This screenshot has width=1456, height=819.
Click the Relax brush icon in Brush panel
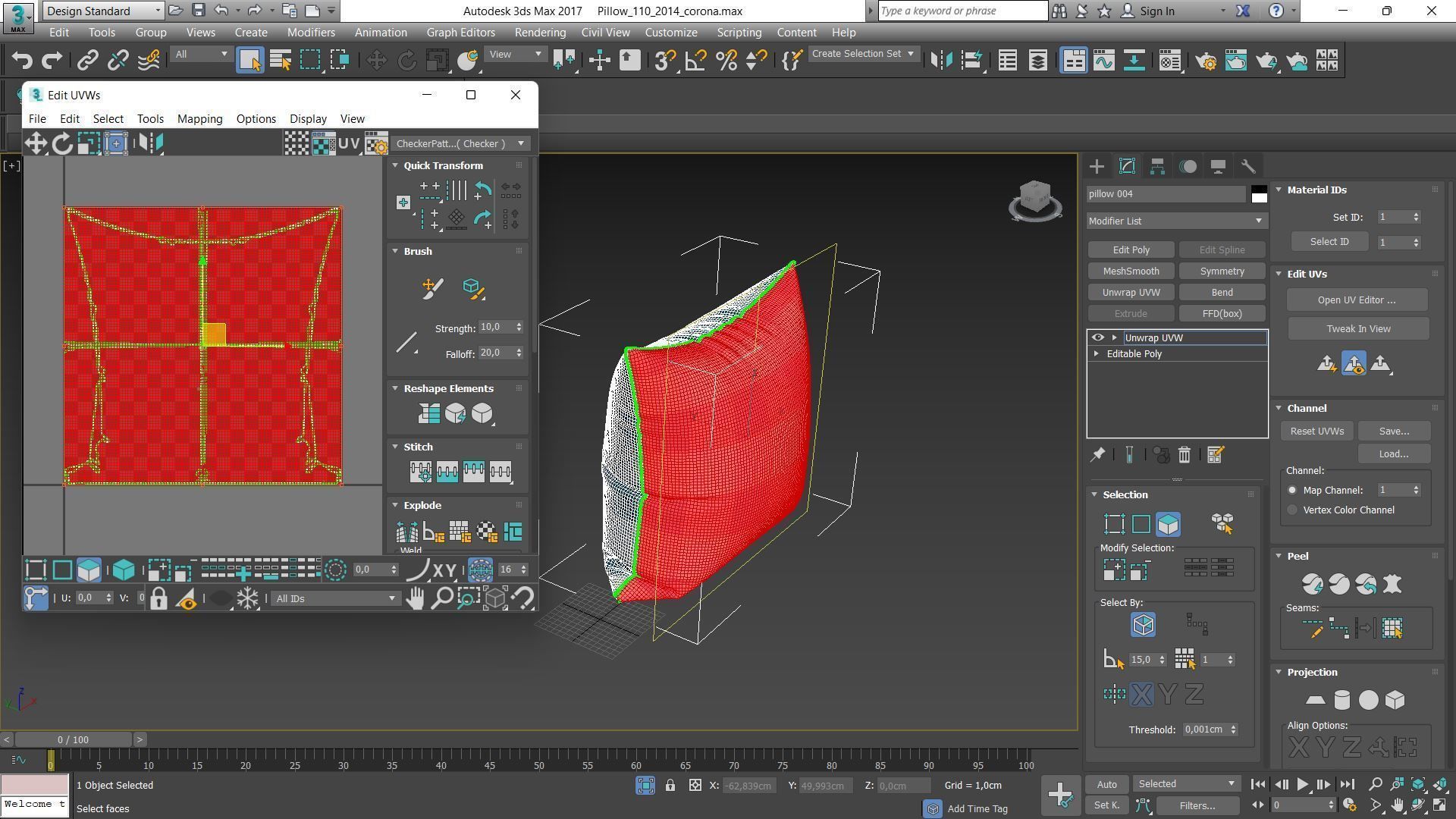[472, 288]
